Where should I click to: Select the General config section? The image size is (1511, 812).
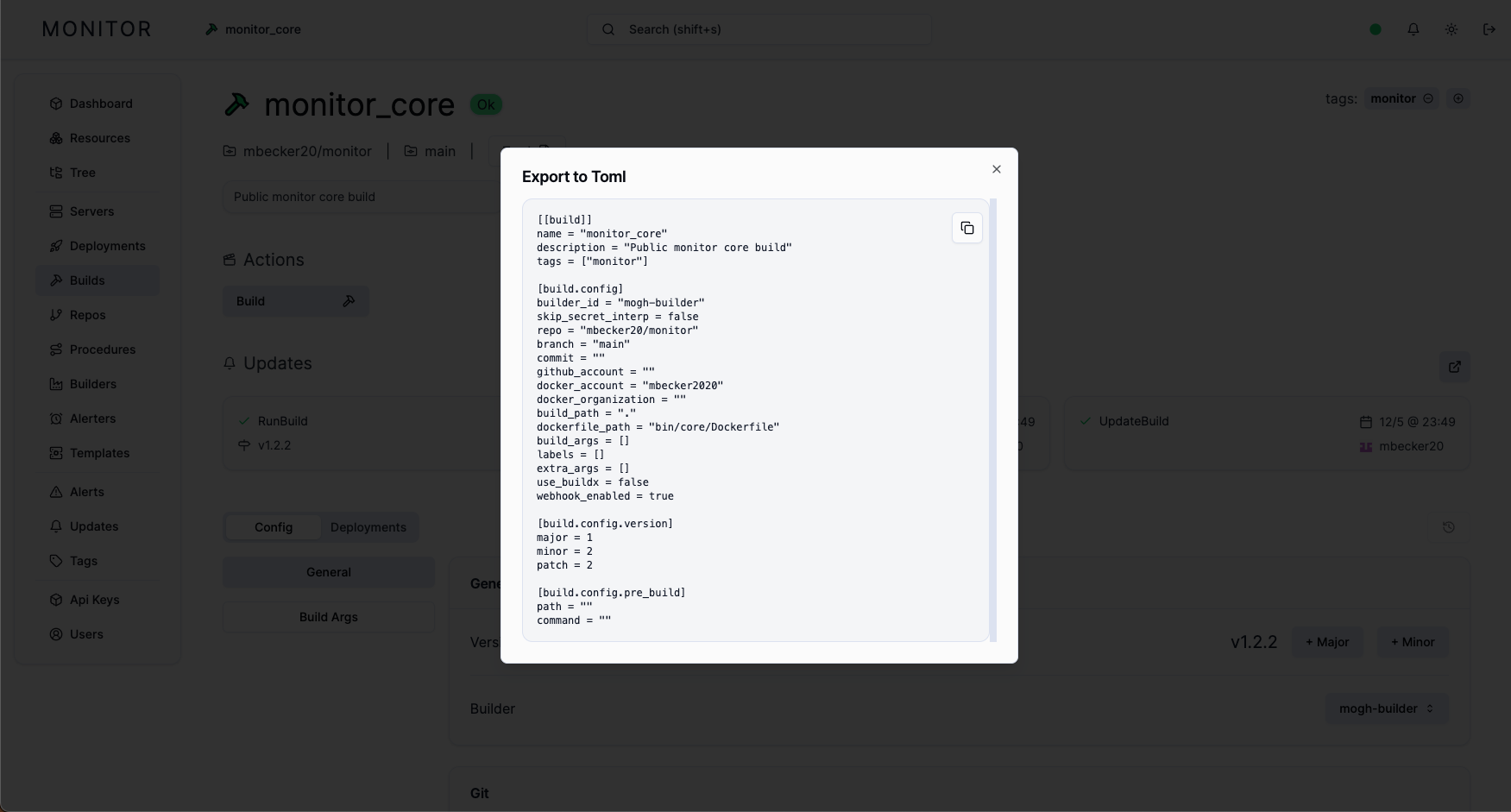coord(329,572)
